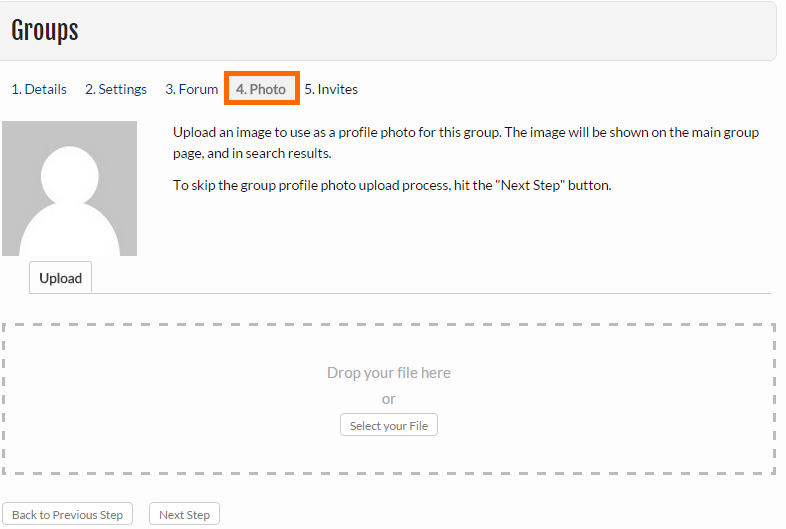Click the Groups page heading

pos(45,31)
